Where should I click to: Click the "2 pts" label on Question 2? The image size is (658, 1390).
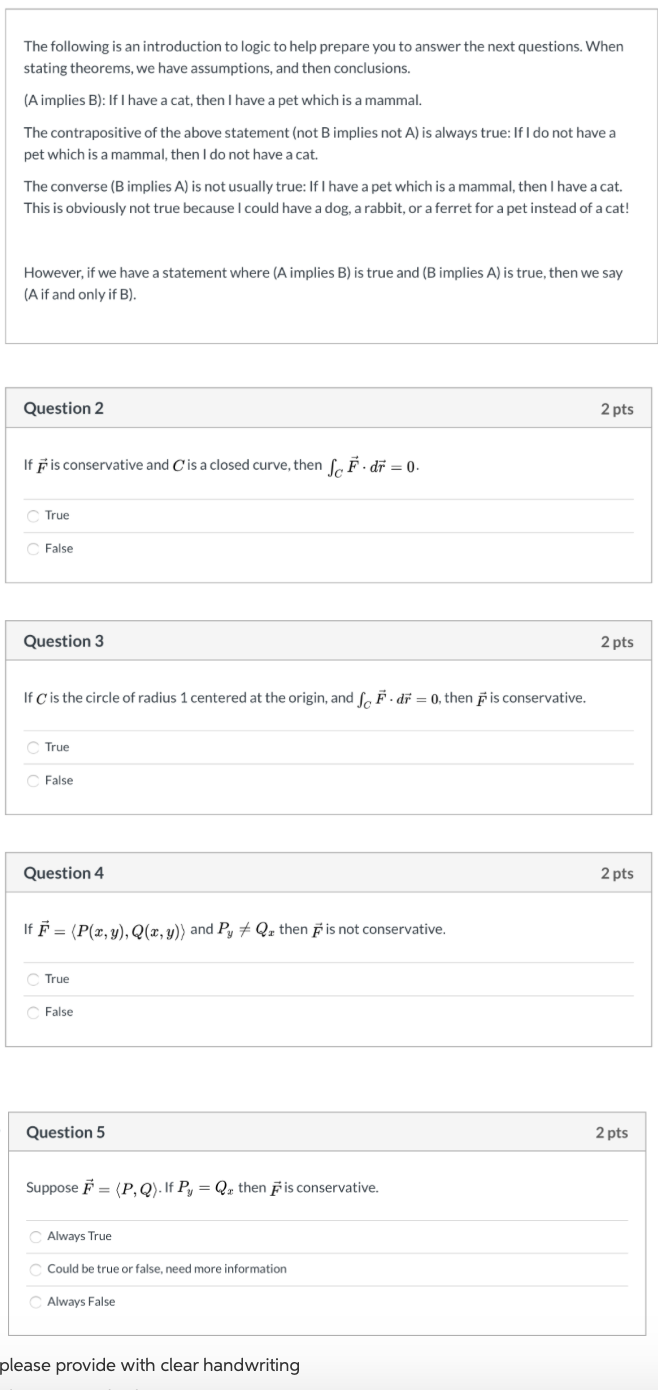click(617, 408)
